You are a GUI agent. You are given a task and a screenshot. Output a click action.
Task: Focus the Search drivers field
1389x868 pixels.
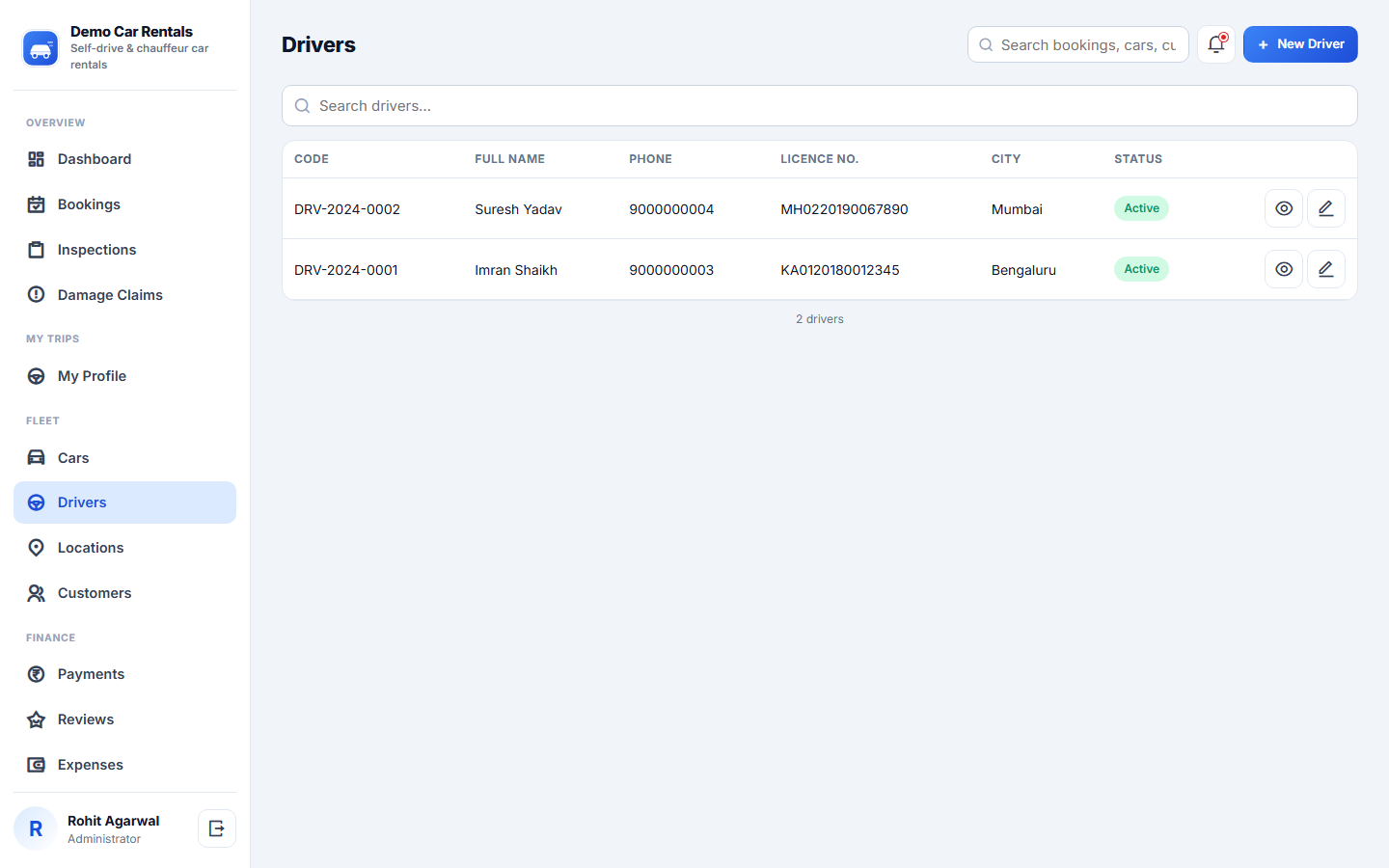[820, 106]
